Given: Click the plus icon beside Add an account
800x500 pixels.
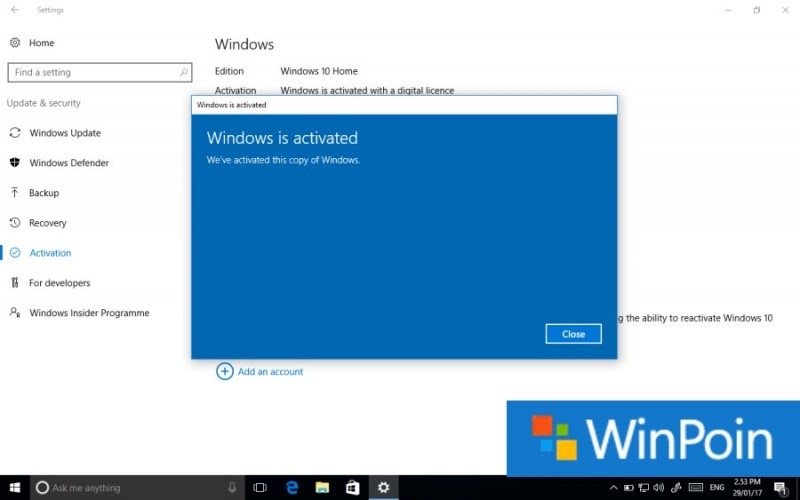Looking at the screenshot, I should point(224,371).
